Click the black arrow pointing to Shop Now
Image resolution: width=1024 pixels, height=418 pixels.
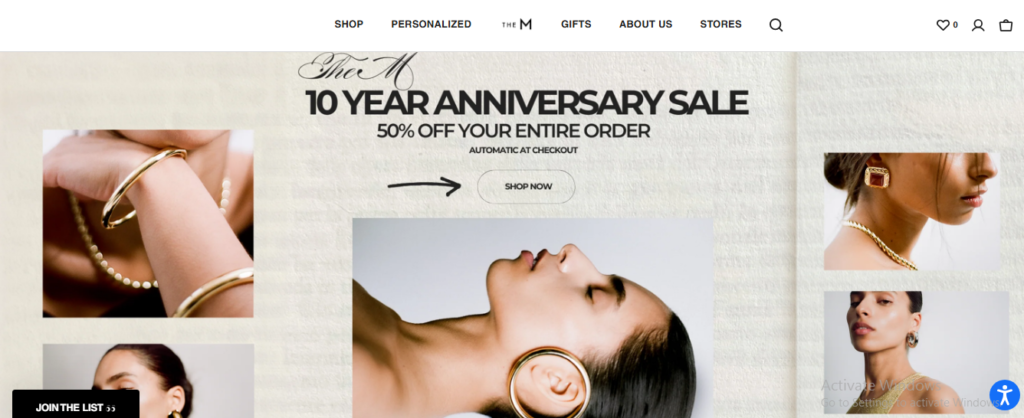pyautogui.click(x=424, y=186)
